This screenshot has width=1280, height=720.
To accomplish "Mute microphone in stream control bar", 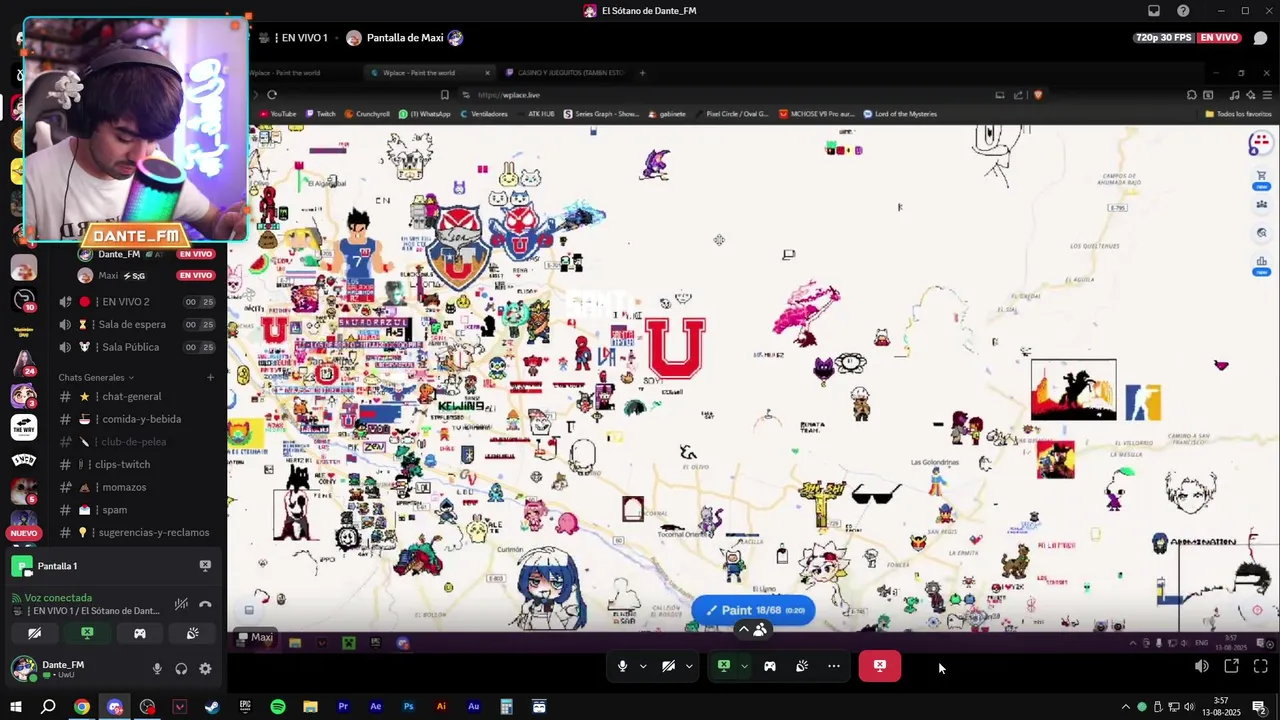I will point(622,666).
